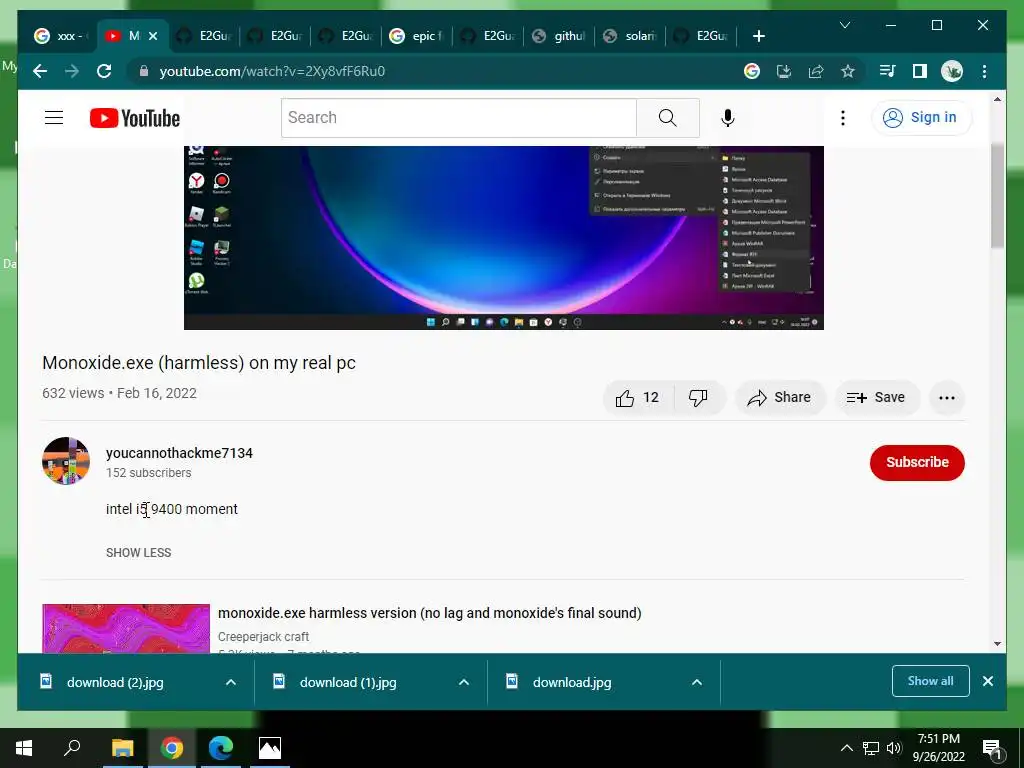The height and width of the screenshot is (768, 1024).
Task: Open more actions ellipsis under video
Action: (946, 398)
